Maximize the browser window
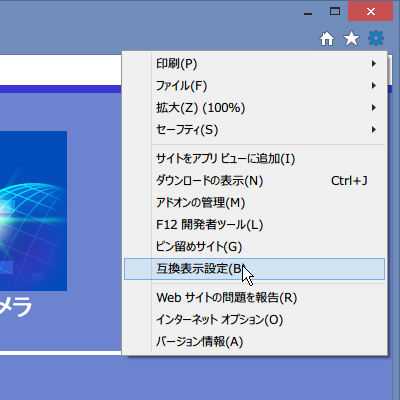The height and width of the screenshot is (400, 400). tap(335, 12)
